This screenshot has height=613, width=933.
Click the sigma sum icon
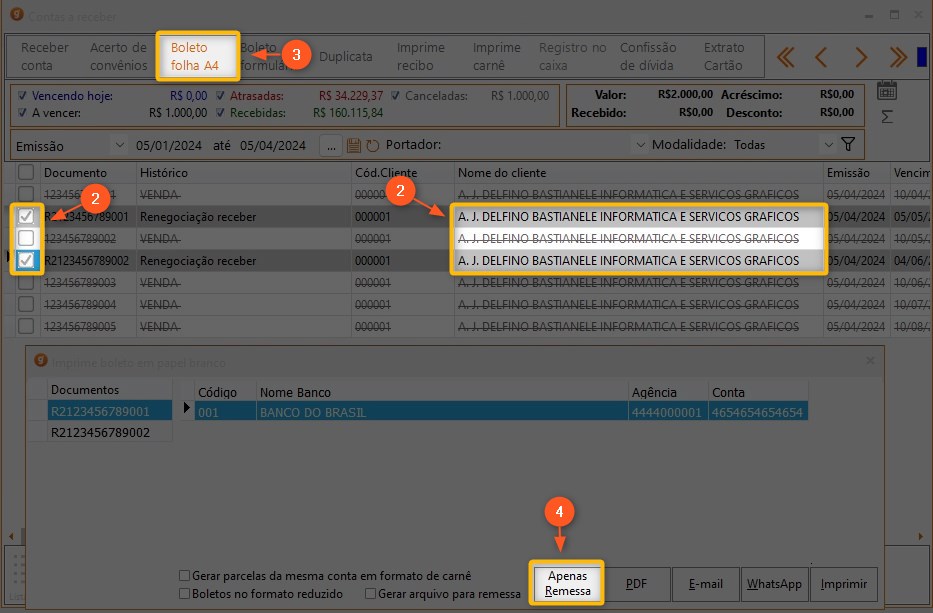click(886, 117)
